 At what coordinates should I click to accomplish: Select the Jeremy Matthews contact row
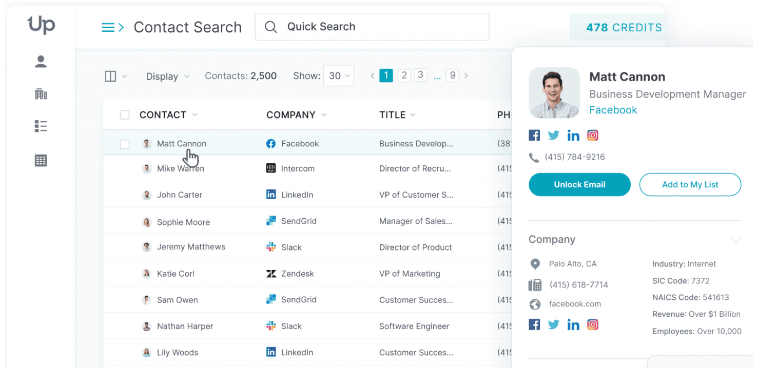click(307, 247)
